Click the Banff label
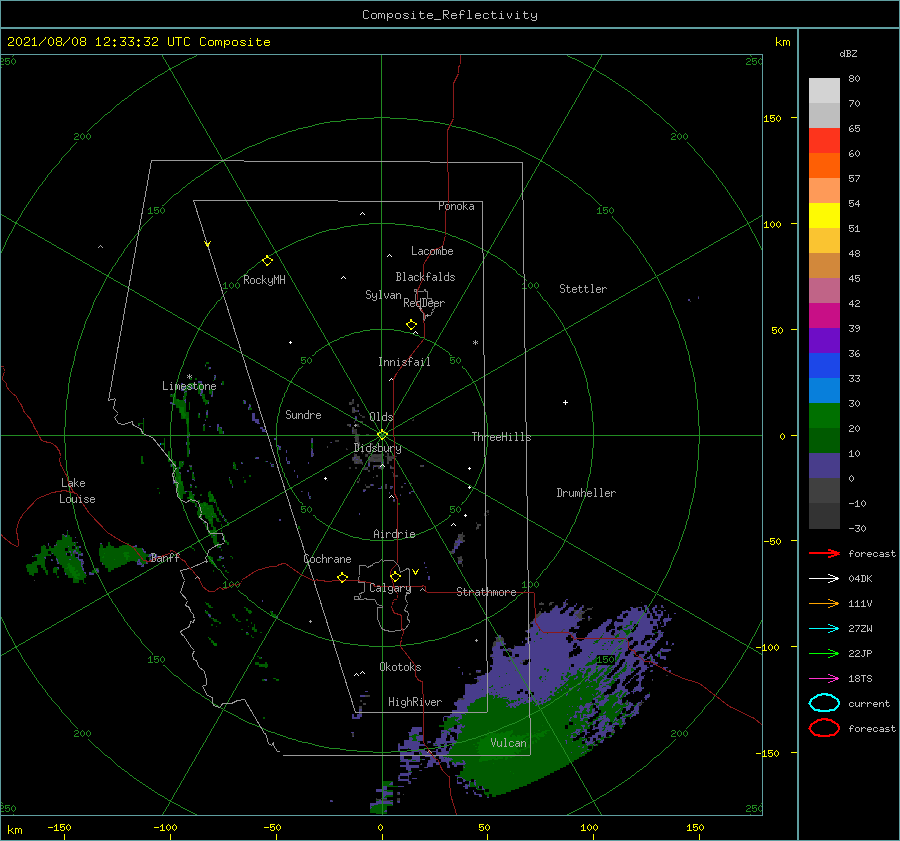 pyautogui.click(x=165, y=557)
